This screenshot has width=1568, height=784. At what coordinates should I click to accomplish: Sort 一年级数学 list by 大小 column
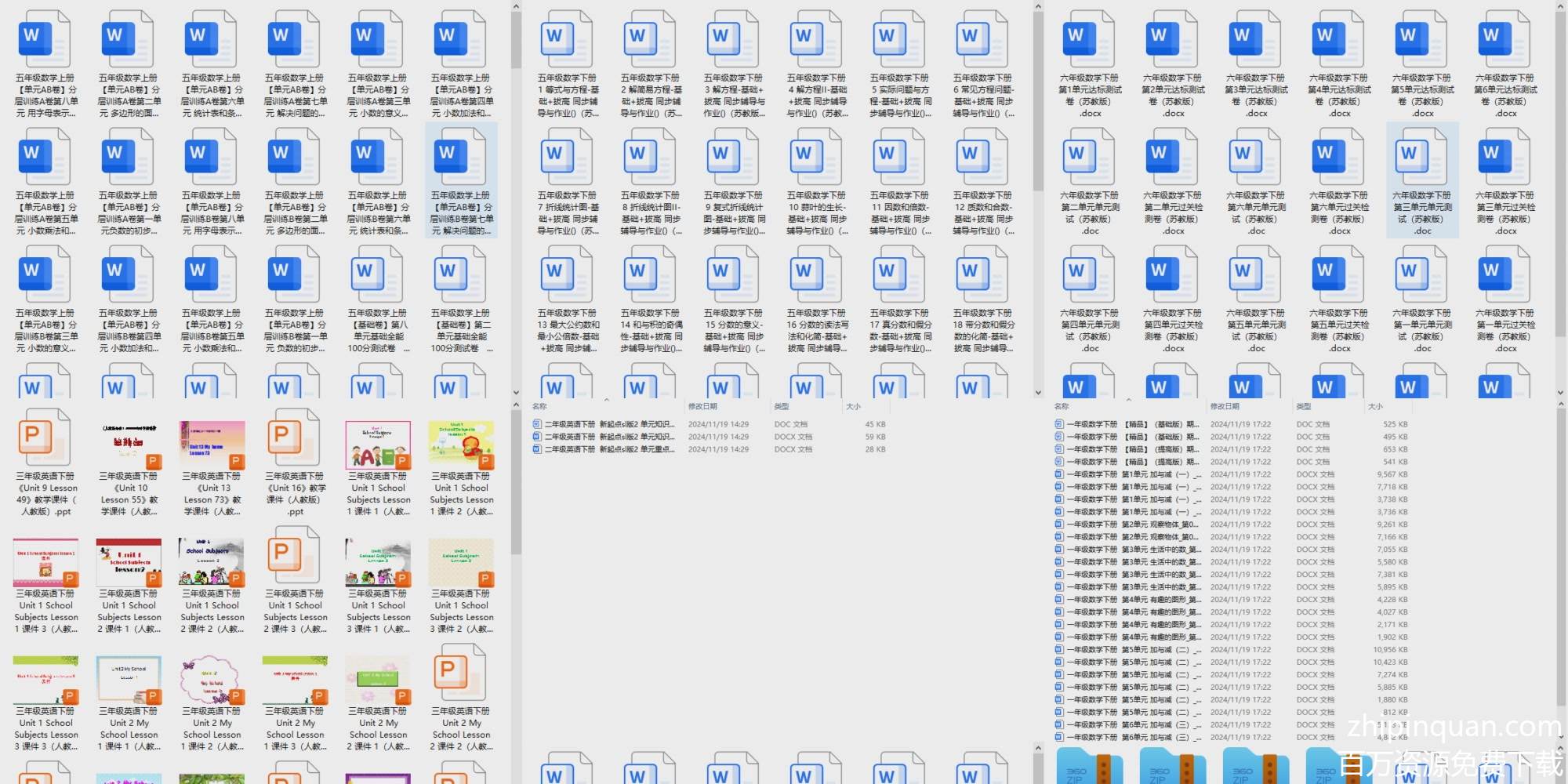(1375, 406)
